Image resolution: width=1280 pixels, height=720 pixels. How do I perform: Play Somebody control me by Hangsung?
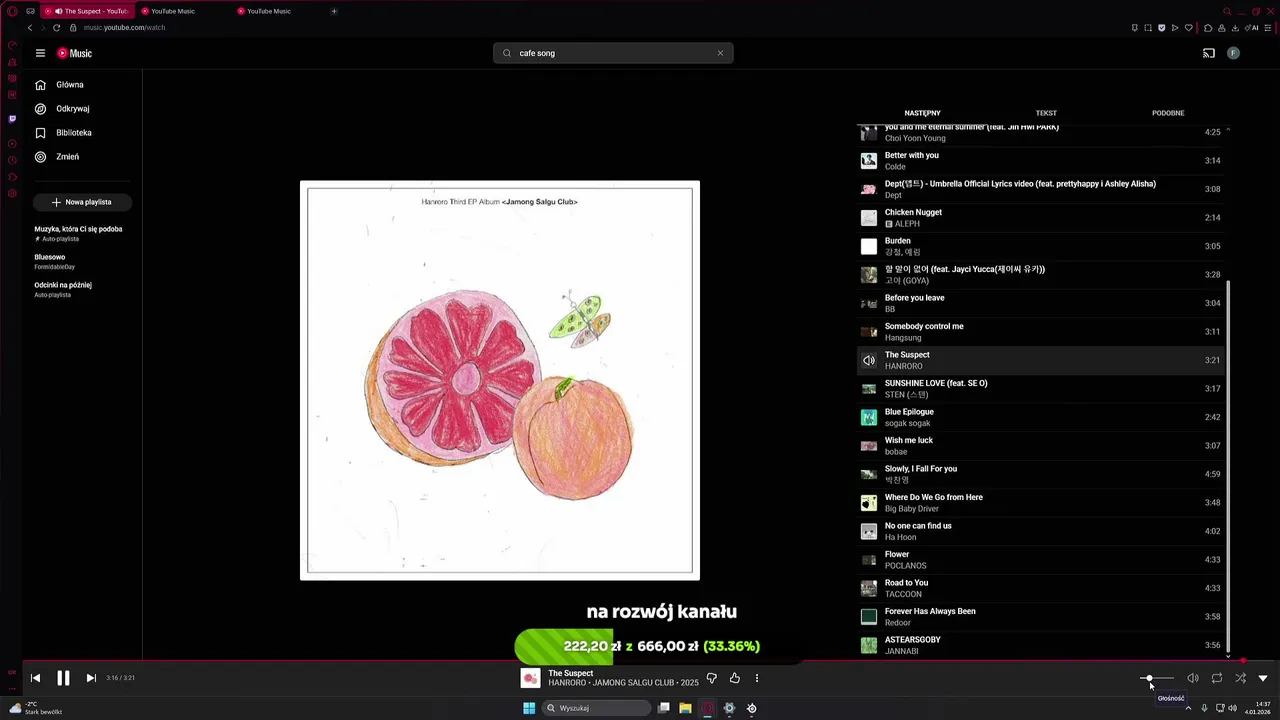pyautogui.click(x=1041, y=332)
